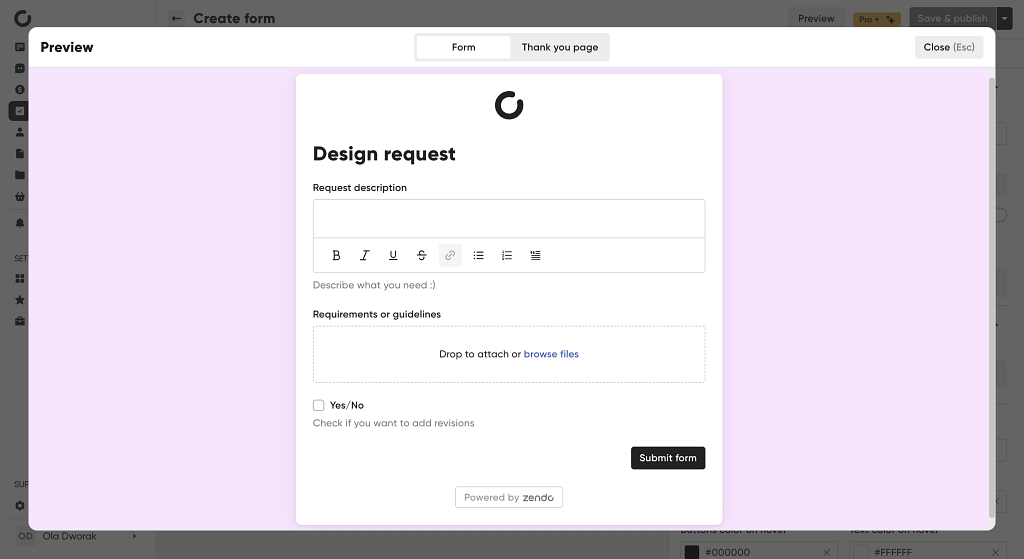Open the star sidebar icon
Image resolution: width=1024 pixels, height=559 pixels.
(x=20, y=300)
